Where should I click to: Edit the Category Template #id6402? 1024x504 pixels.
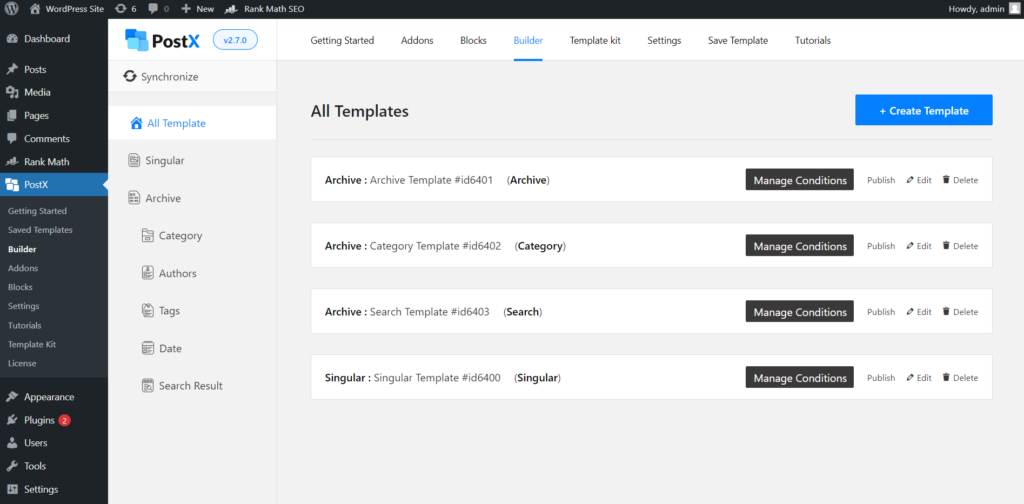pos(919,246)
